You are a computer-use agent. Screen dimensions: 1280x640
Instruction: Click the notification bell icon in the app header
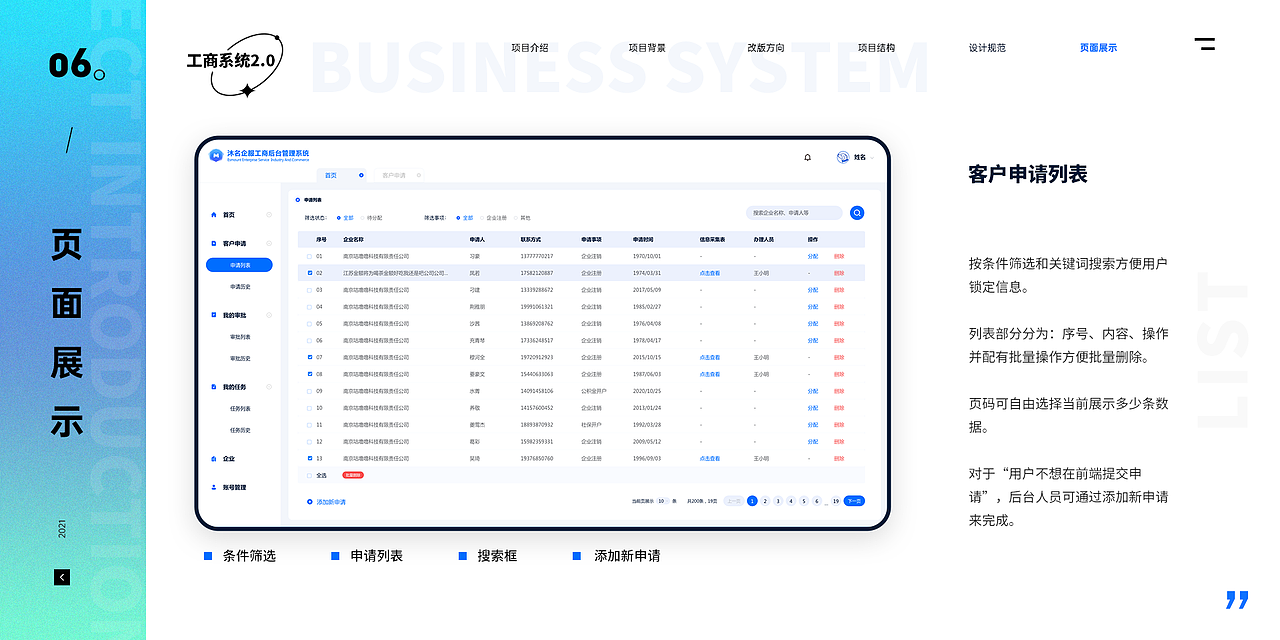808,157
